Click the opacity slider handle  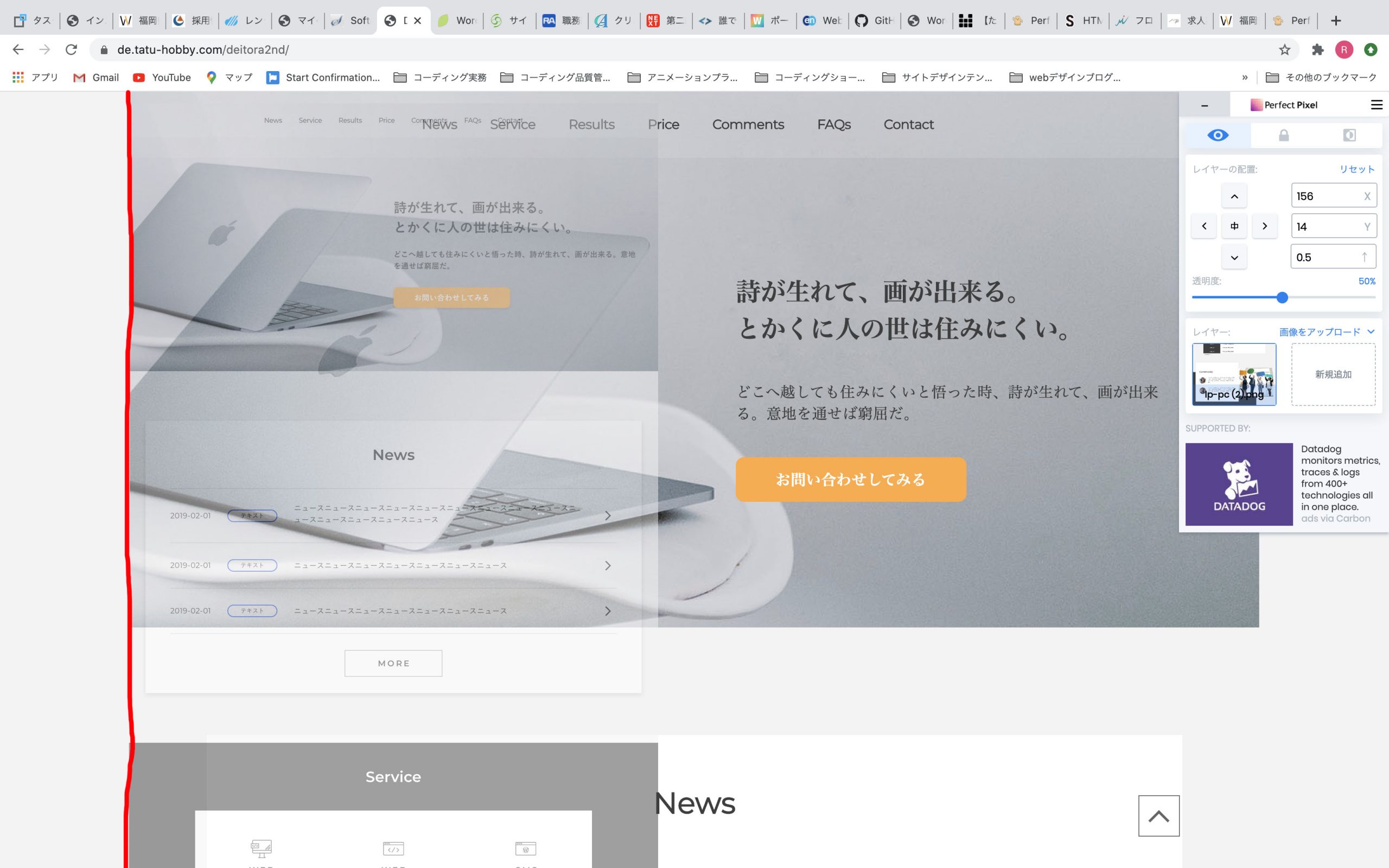pyautogui.click(x=1282, y=297)
